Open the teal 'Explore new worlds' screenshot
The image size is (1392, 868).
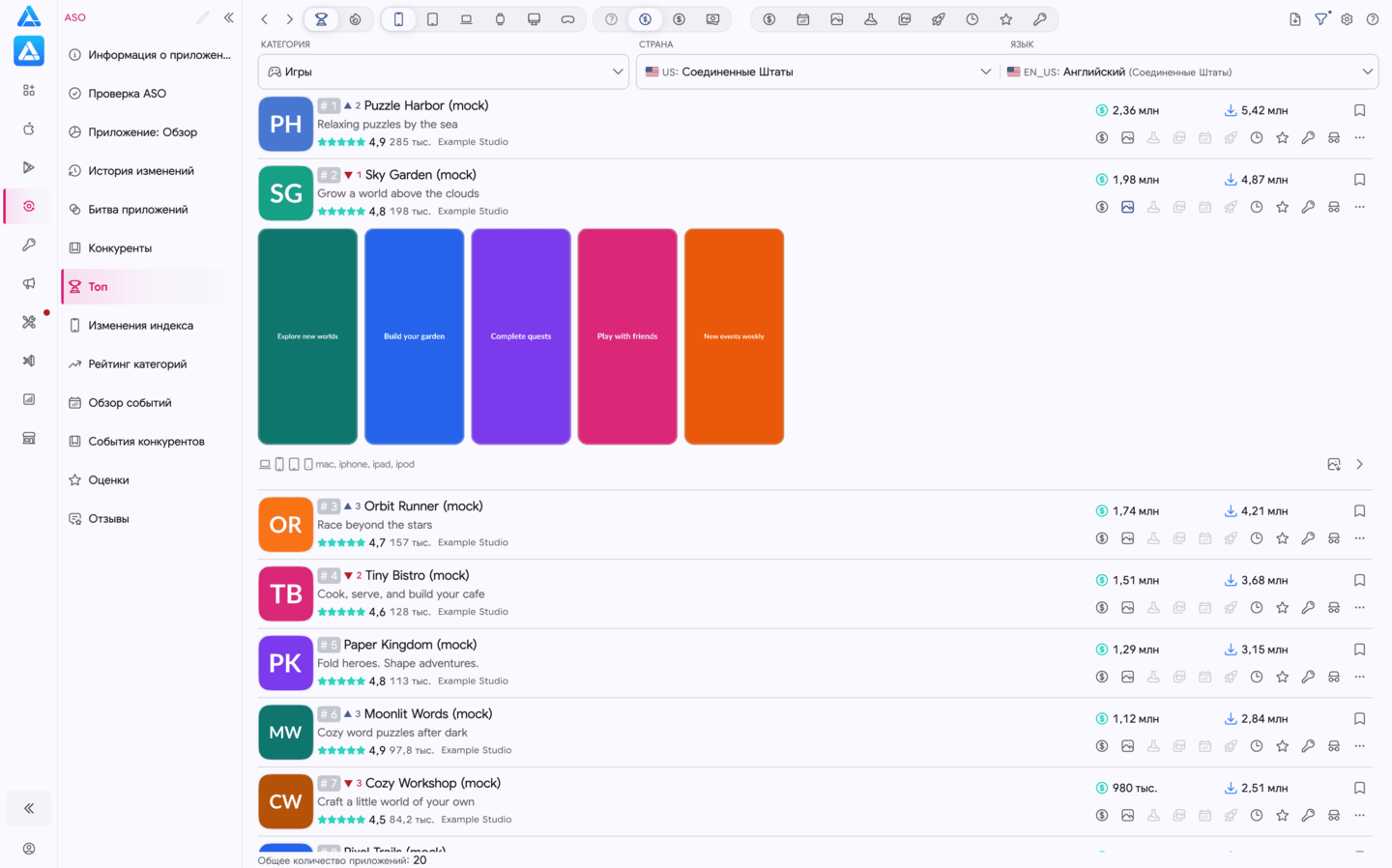tap(307, 336)
